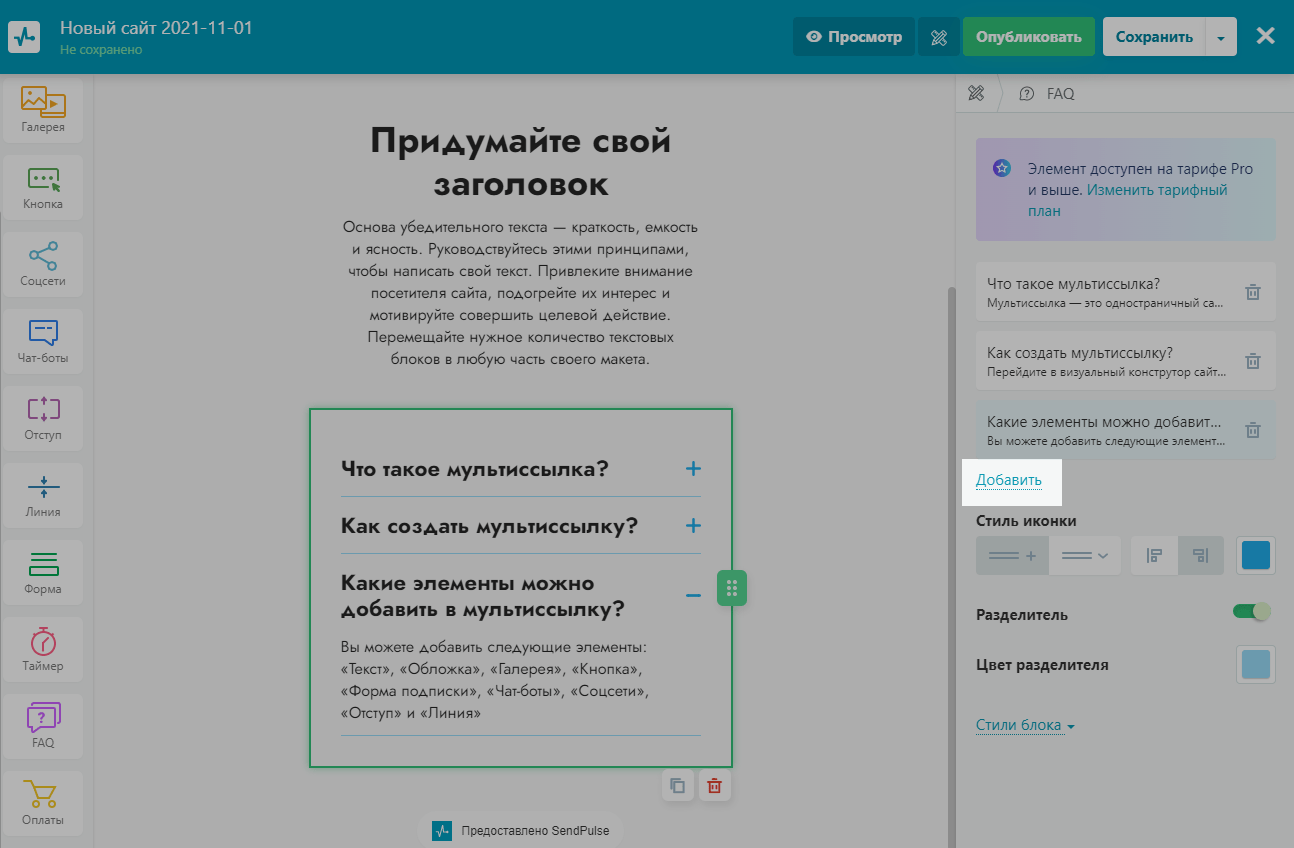Open the 'Какие элементы можно добавить' item in panel
This screenshot has width=1294, height=848.
[1105, 430]
